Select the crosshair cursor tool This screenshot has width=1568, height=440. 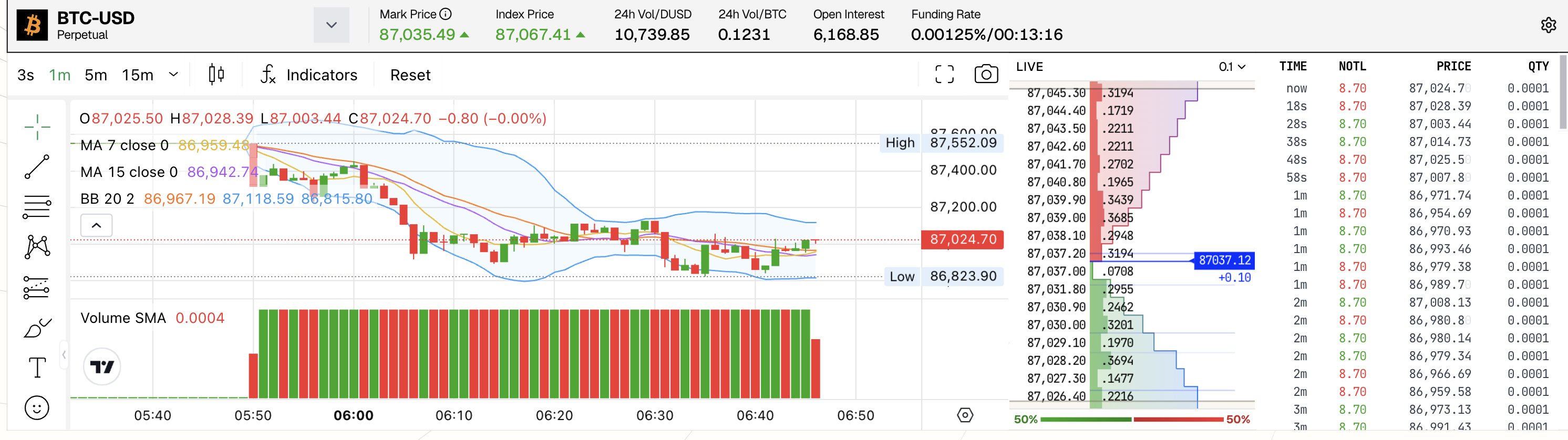(37, 127)
